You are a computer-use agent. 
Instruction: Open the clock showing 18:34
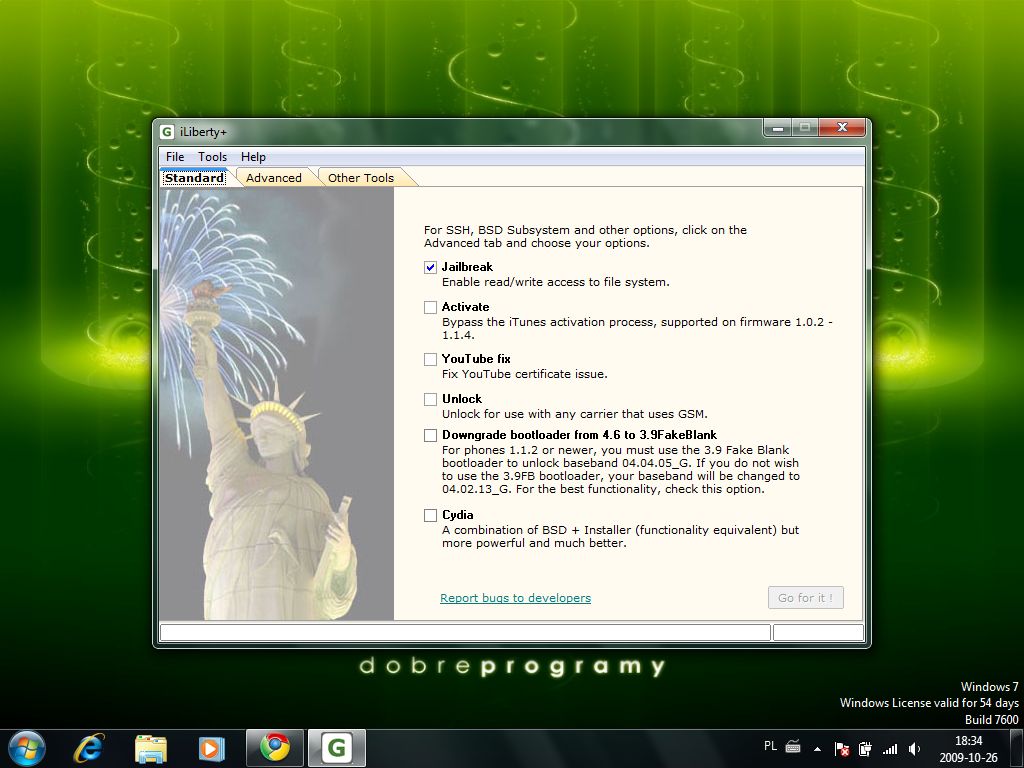[x=968, y=749]
